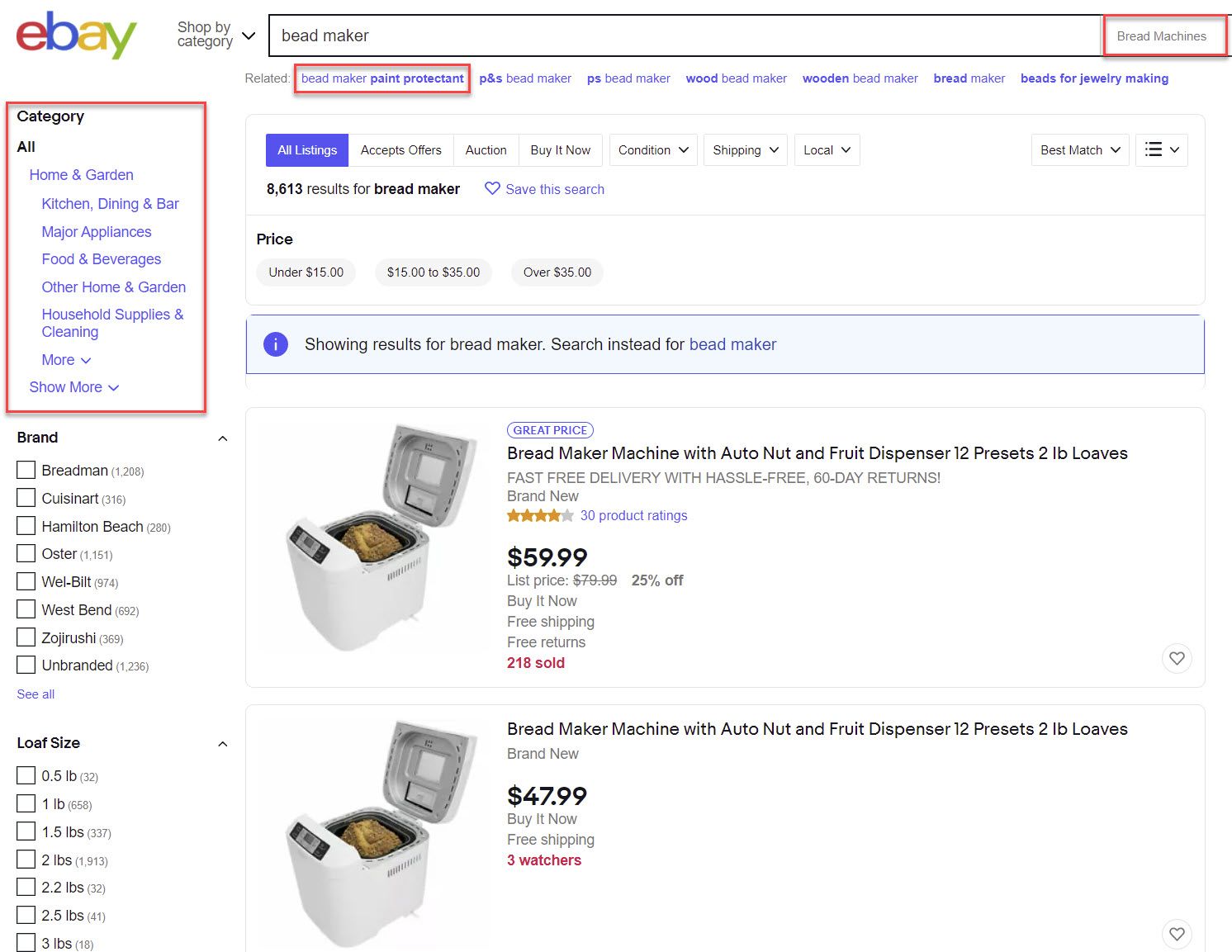Open the Shipping filter dropdown
The width and height of the screenshot is (1232, 952).
pos(745,149)
